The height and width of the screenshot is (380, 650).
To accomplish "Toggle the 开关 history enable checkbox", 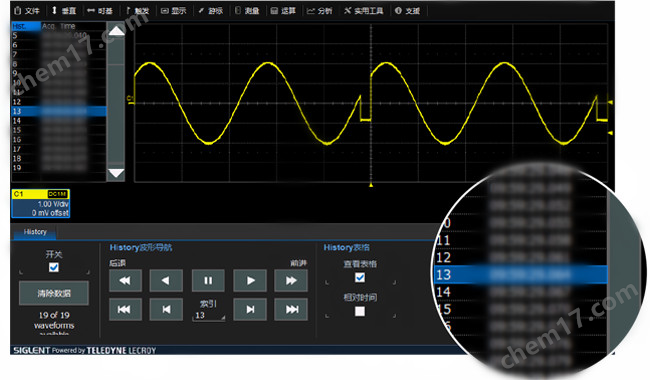I will pyautogui.click(x=54, y=267).
